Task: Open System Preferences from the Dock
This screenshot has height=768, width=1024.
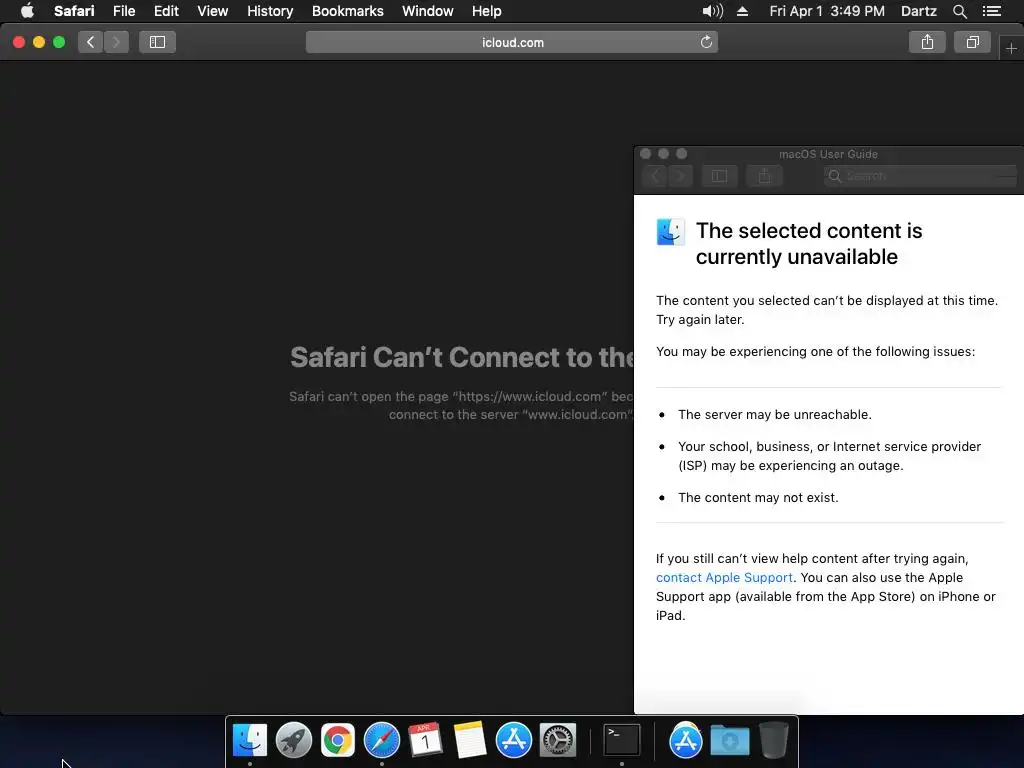Action: tap(558, 741)
